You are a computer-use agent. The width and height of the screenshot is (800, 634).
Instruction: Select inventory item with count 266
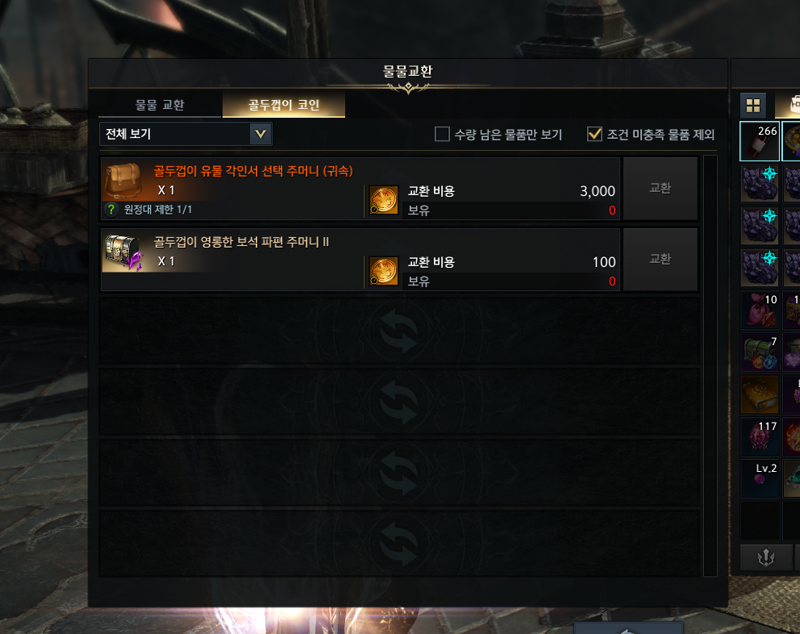click(760, 141)
